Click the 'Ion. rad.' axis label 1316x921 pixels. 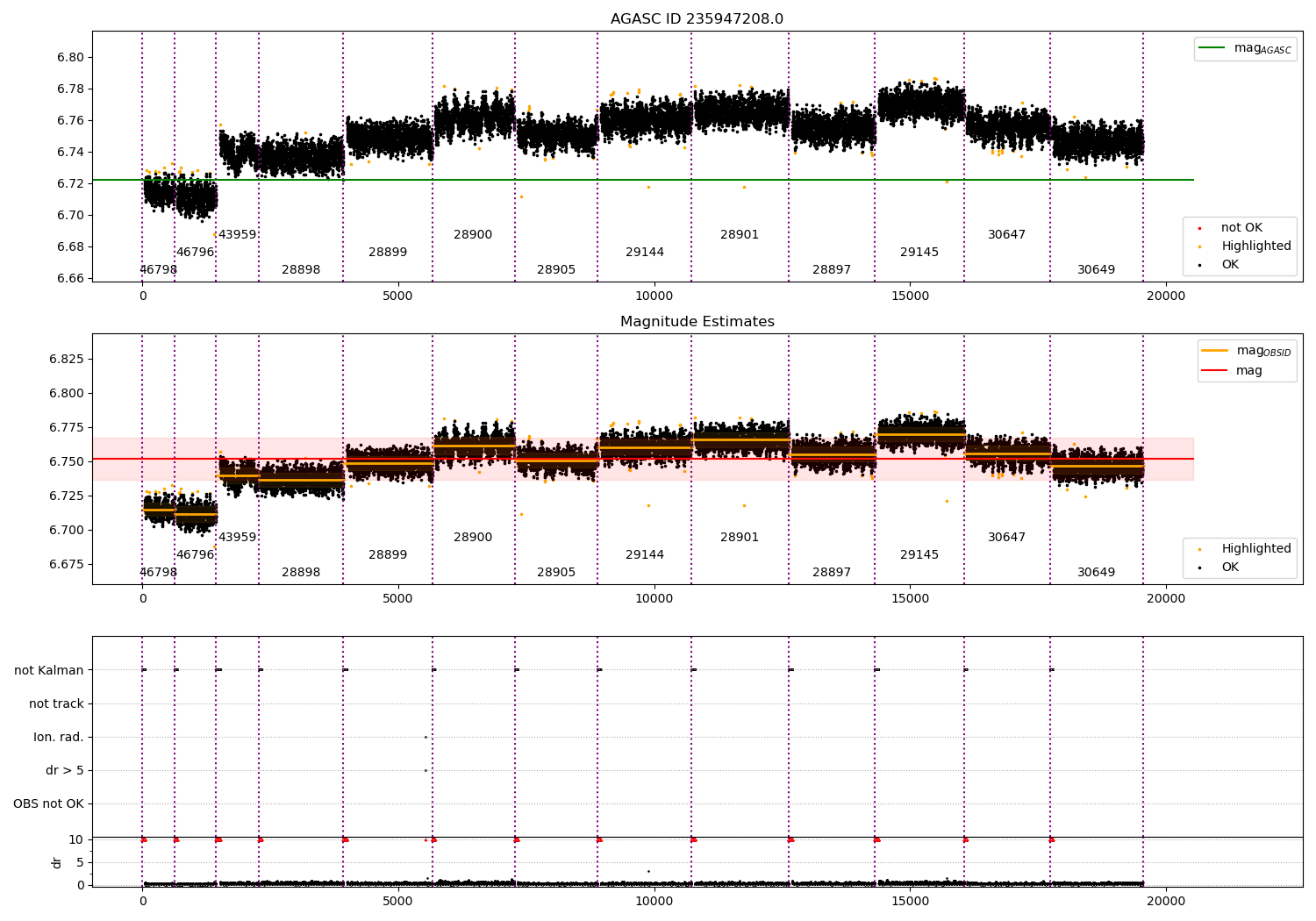tap(59, 737)
